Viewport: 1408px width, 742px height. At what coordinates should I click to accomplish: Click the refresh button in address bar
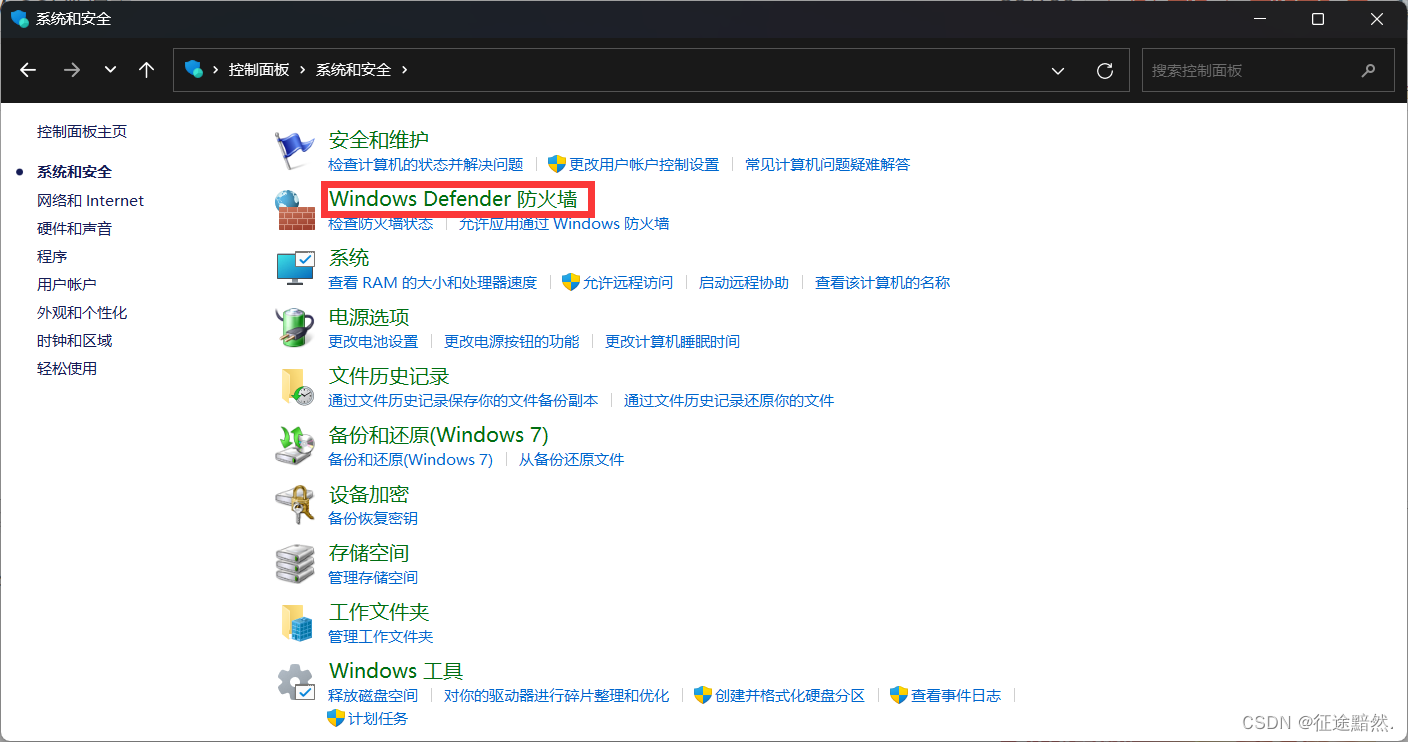1105,70
